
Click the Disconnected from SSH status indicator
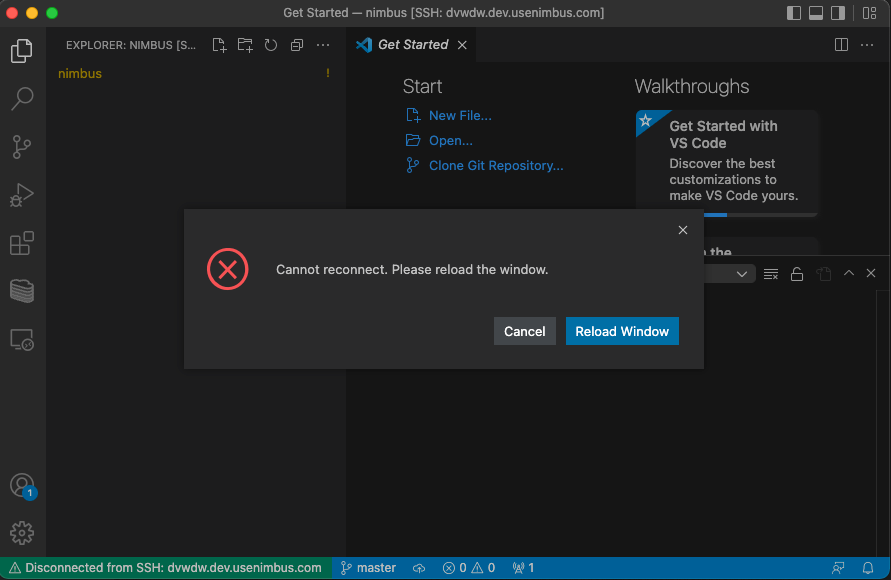pos(166,568)
